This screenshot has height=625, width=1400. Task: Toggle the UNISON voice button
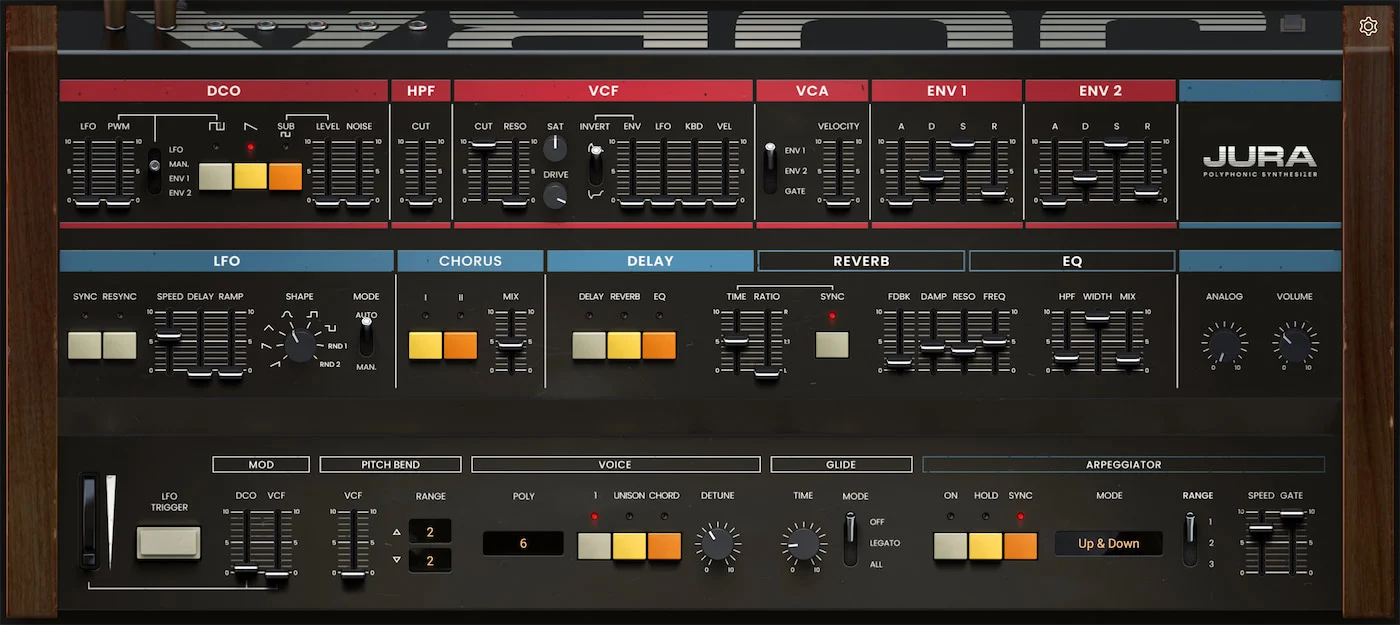click(629, 546)
